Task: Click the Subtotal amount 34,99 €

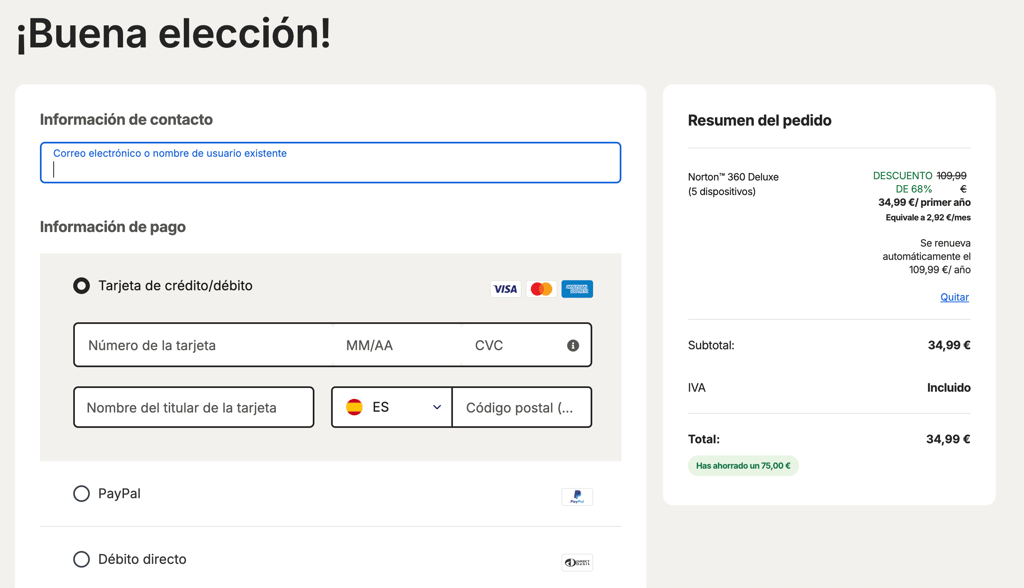Action: coord(949,345)
